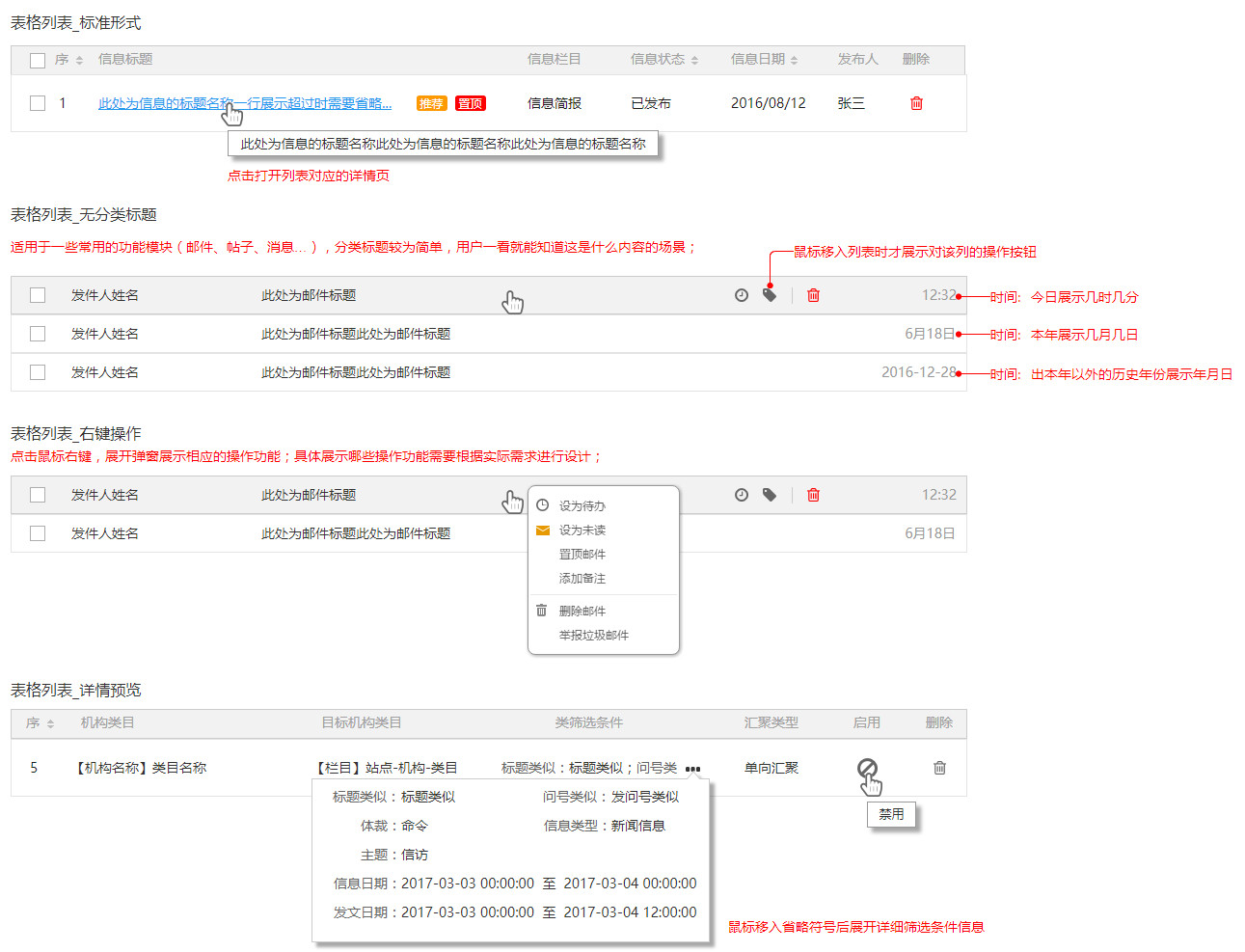Click the 信息日期 range in the detail popup
The image size is (1245, 952).
coord(515,884)
